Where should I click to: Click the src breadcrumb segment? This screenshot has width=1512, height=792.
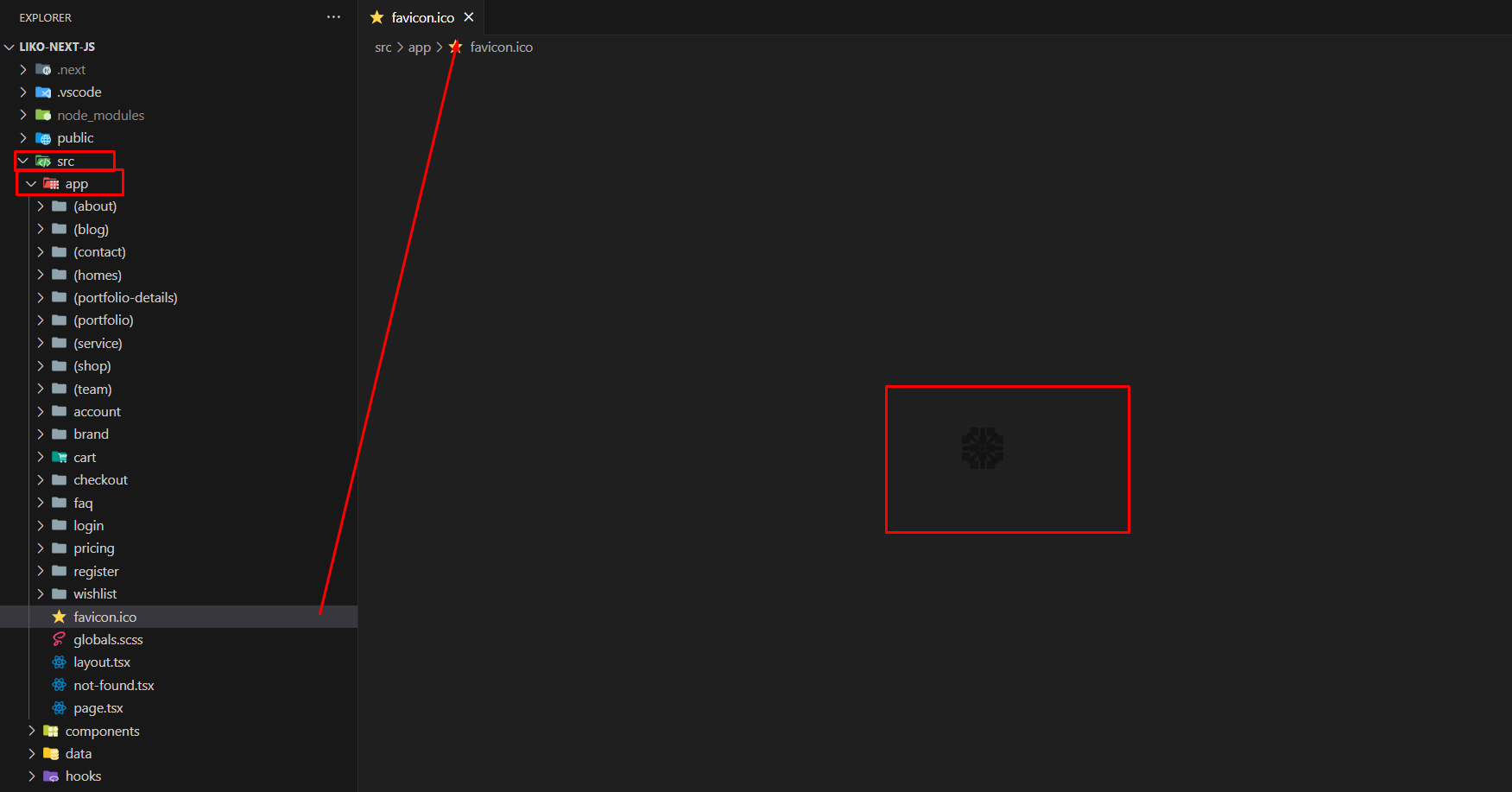point(383,48)
